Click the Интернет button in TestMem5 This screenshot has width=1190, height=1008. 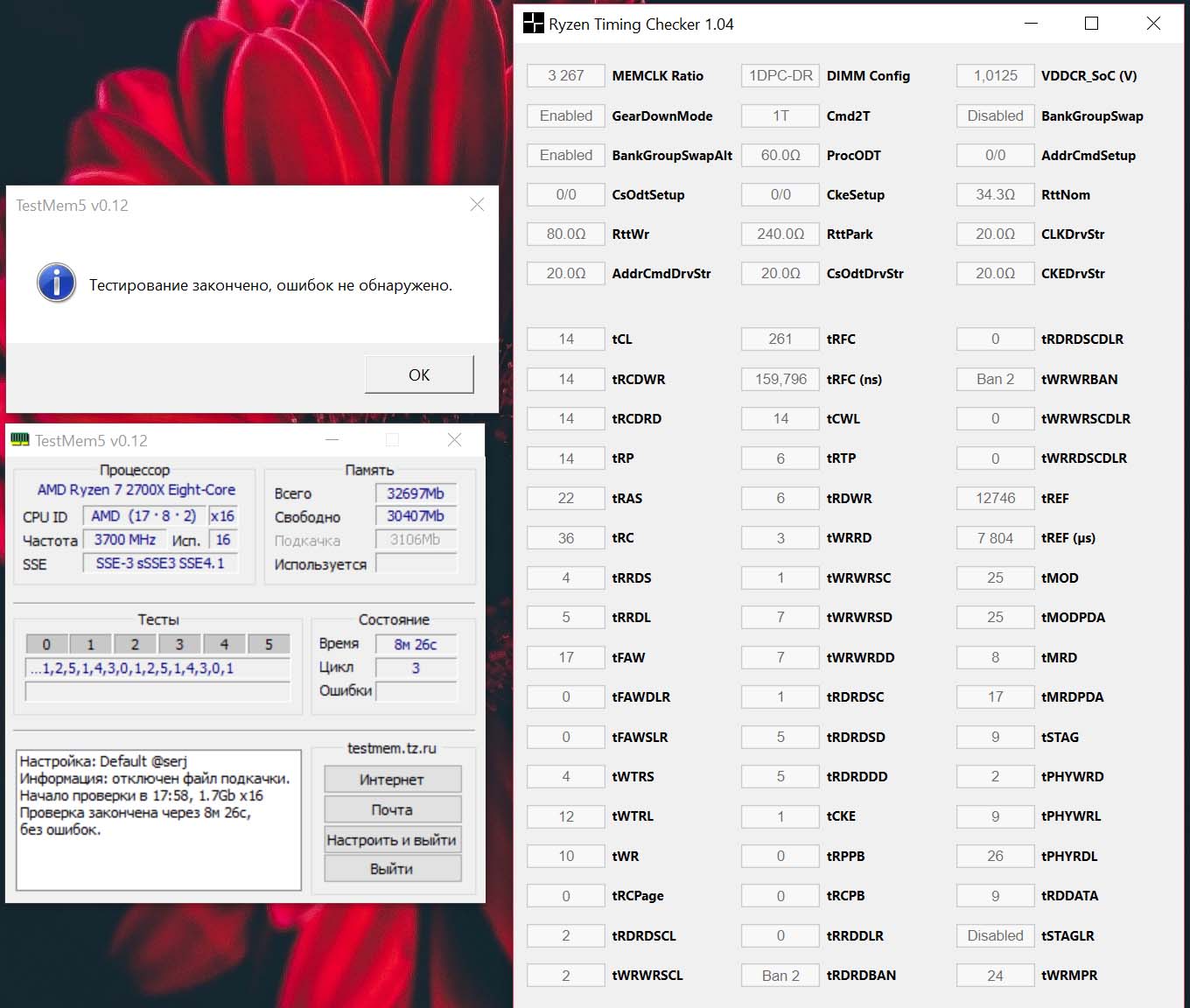click(392, 779)
